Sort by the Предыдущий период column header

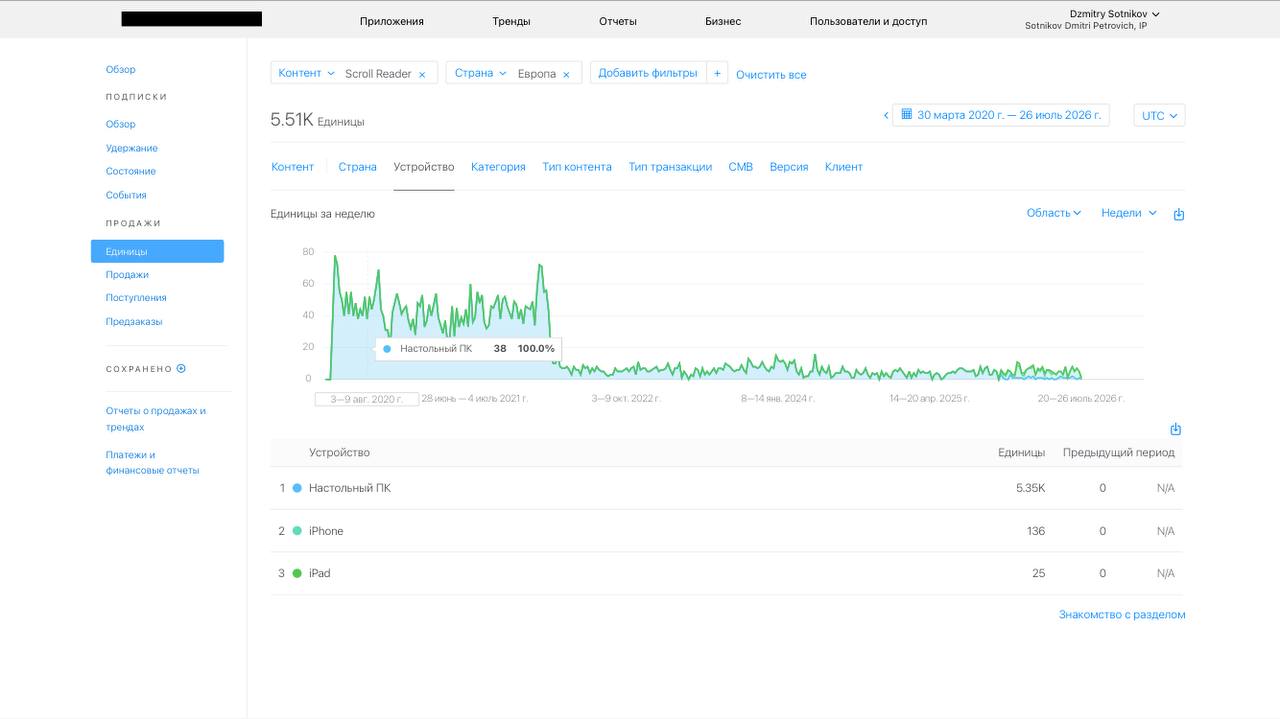click(1119, 453)
